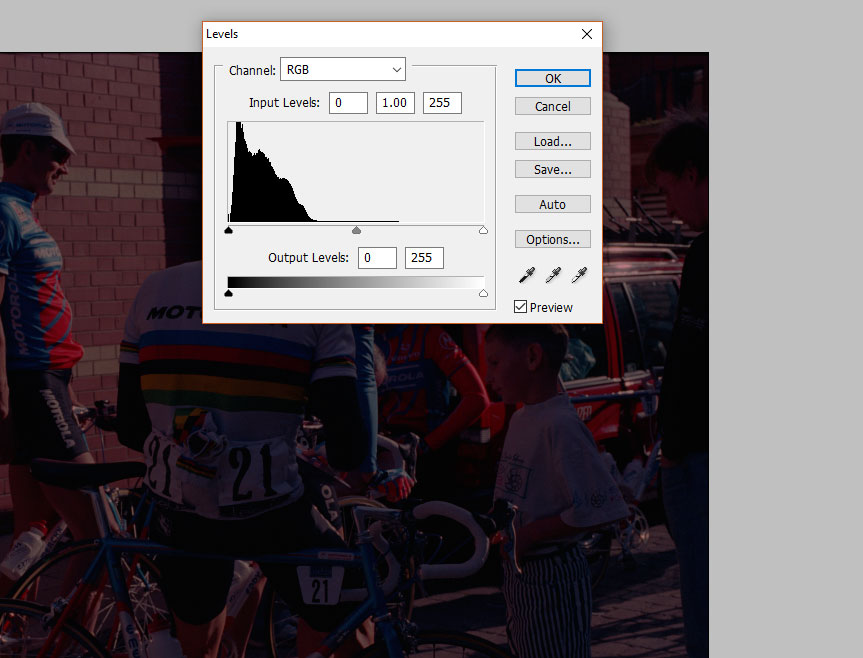863x658 pixels.
Task: Close the Levels dialog
Action: [x=587, y=34]
